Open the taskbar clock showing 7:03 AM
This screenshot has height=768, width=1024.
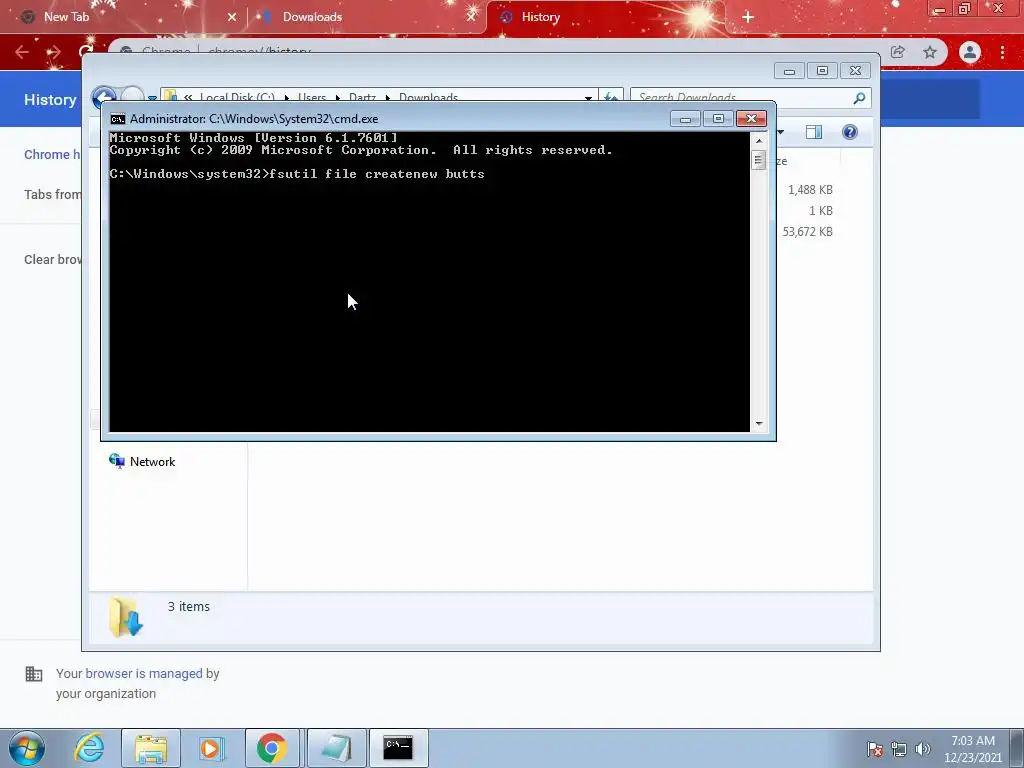click(x=972, y=748)
